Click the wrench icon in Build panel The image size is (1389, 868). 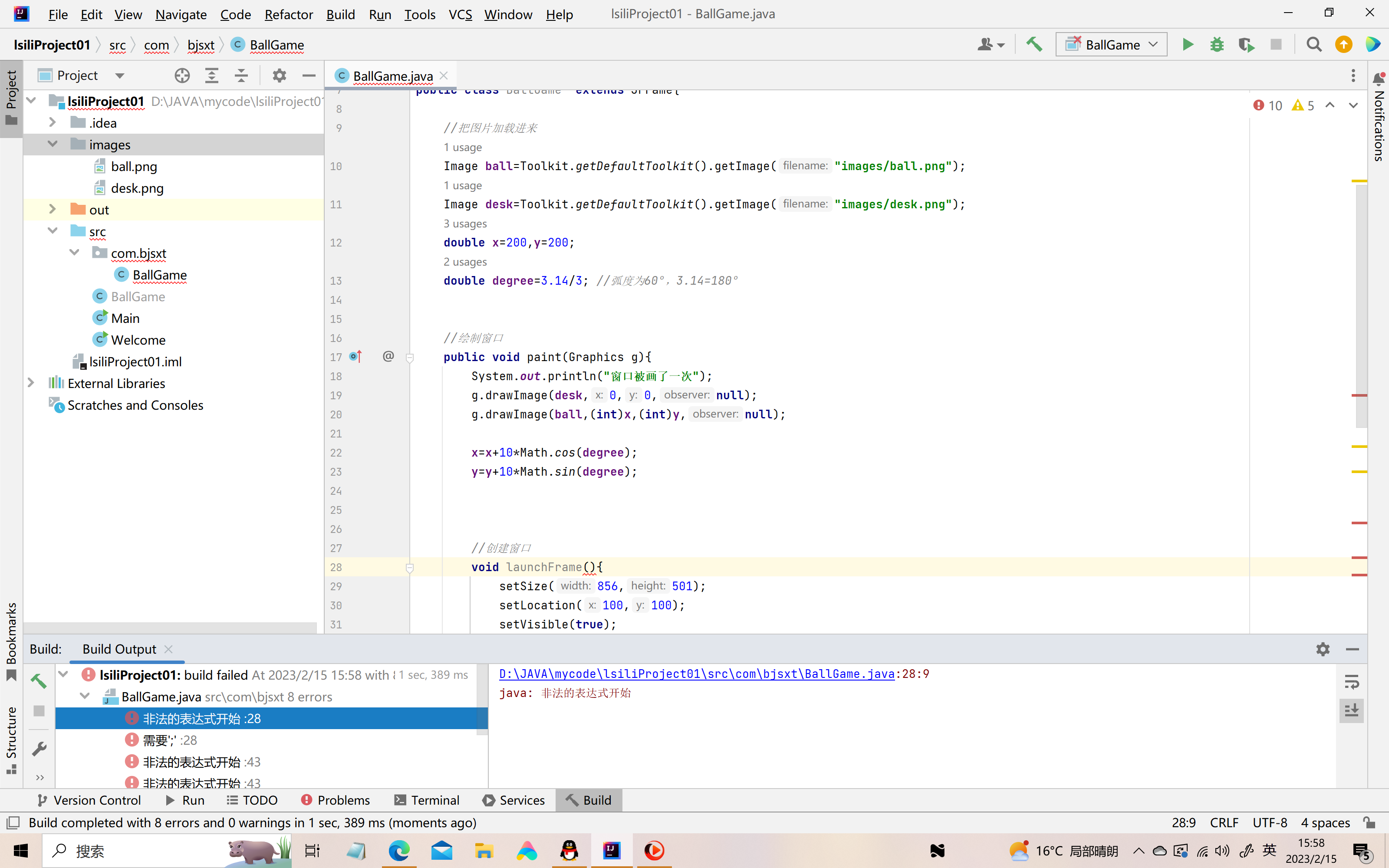click(x=39, y=749)
